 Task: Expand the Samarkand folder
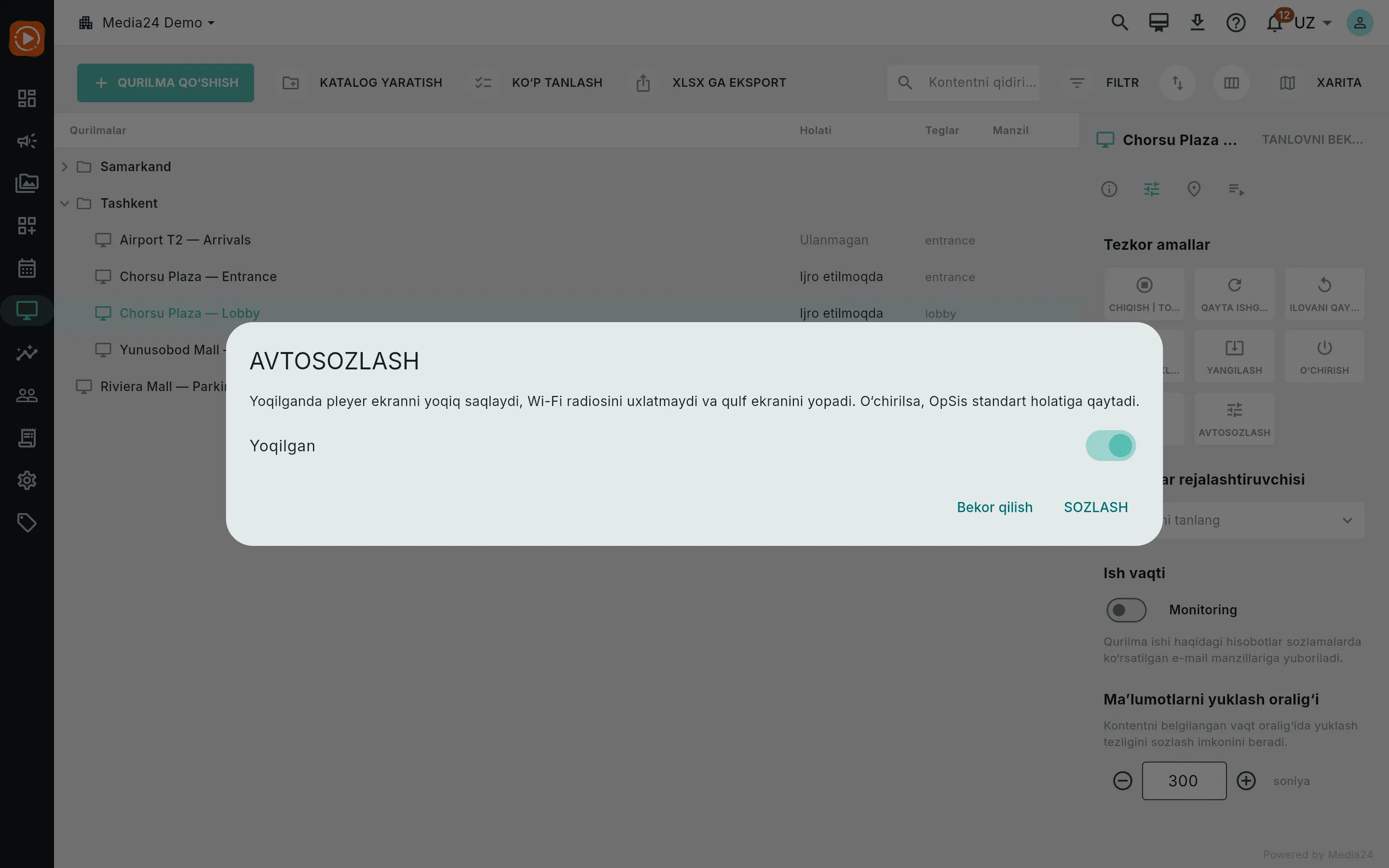[64, 167]
